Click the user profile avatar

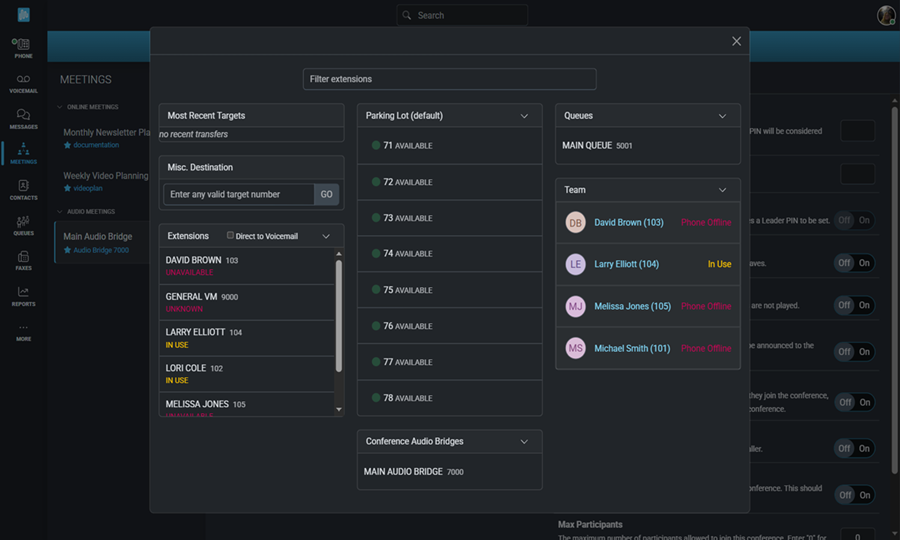click(886, 15)
